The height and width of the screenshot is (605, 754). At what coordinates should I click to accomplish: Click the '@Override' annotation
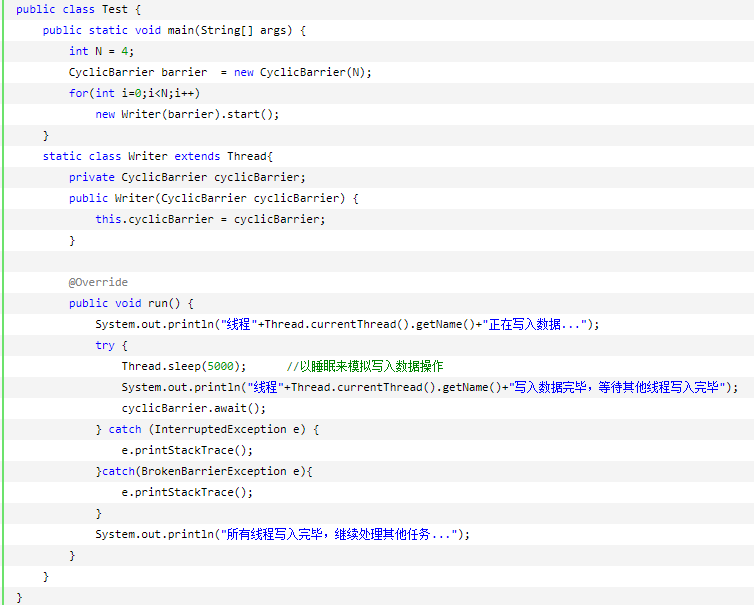pyautogui.click(x=98, y=282)
